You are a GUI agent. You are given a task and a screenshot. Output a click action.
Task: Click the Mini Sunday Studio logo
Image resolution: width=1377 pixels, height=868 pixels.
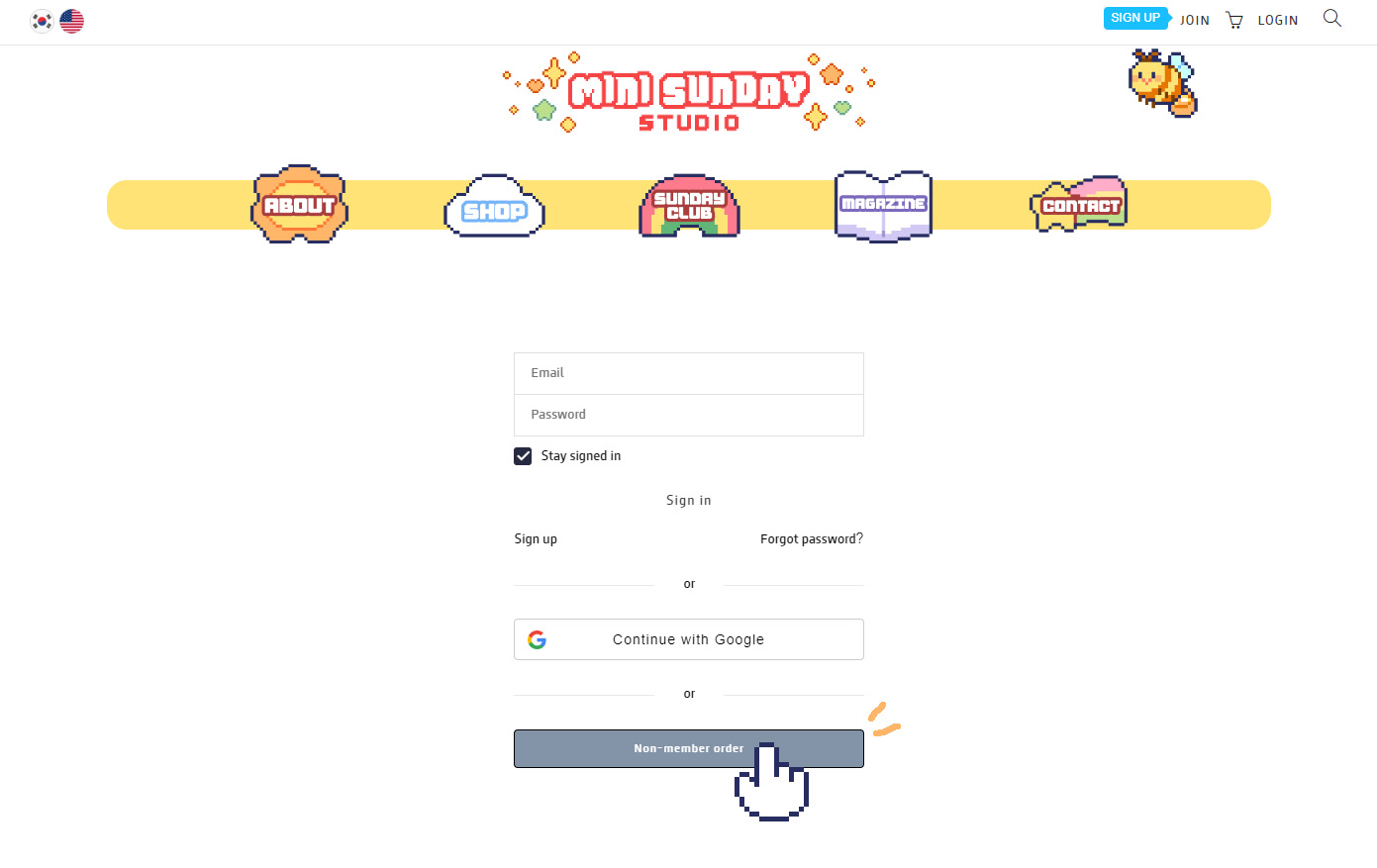tap(689, 93)
